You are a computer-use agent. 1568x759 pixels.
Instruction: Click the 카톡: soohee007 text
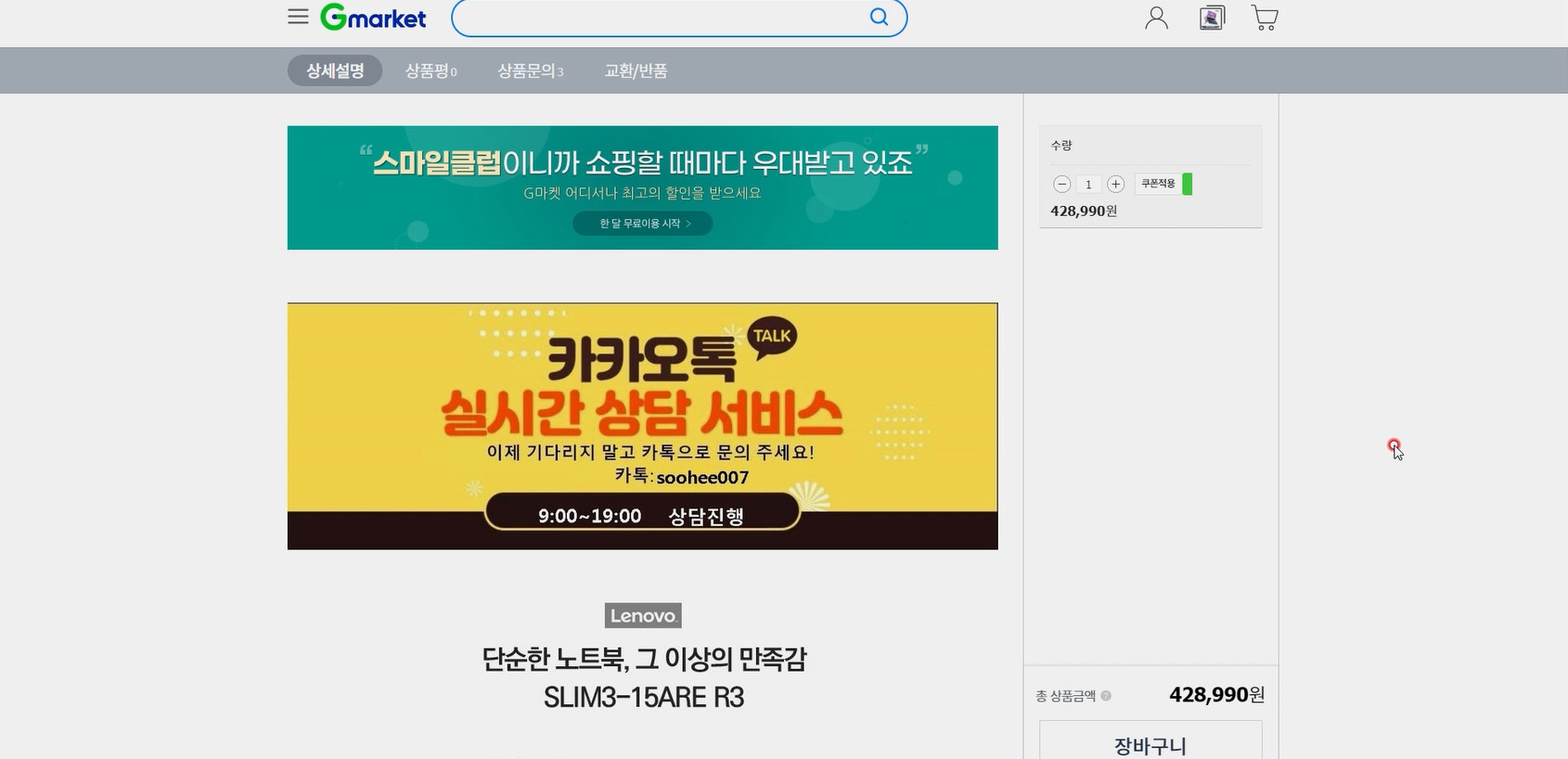681,476
